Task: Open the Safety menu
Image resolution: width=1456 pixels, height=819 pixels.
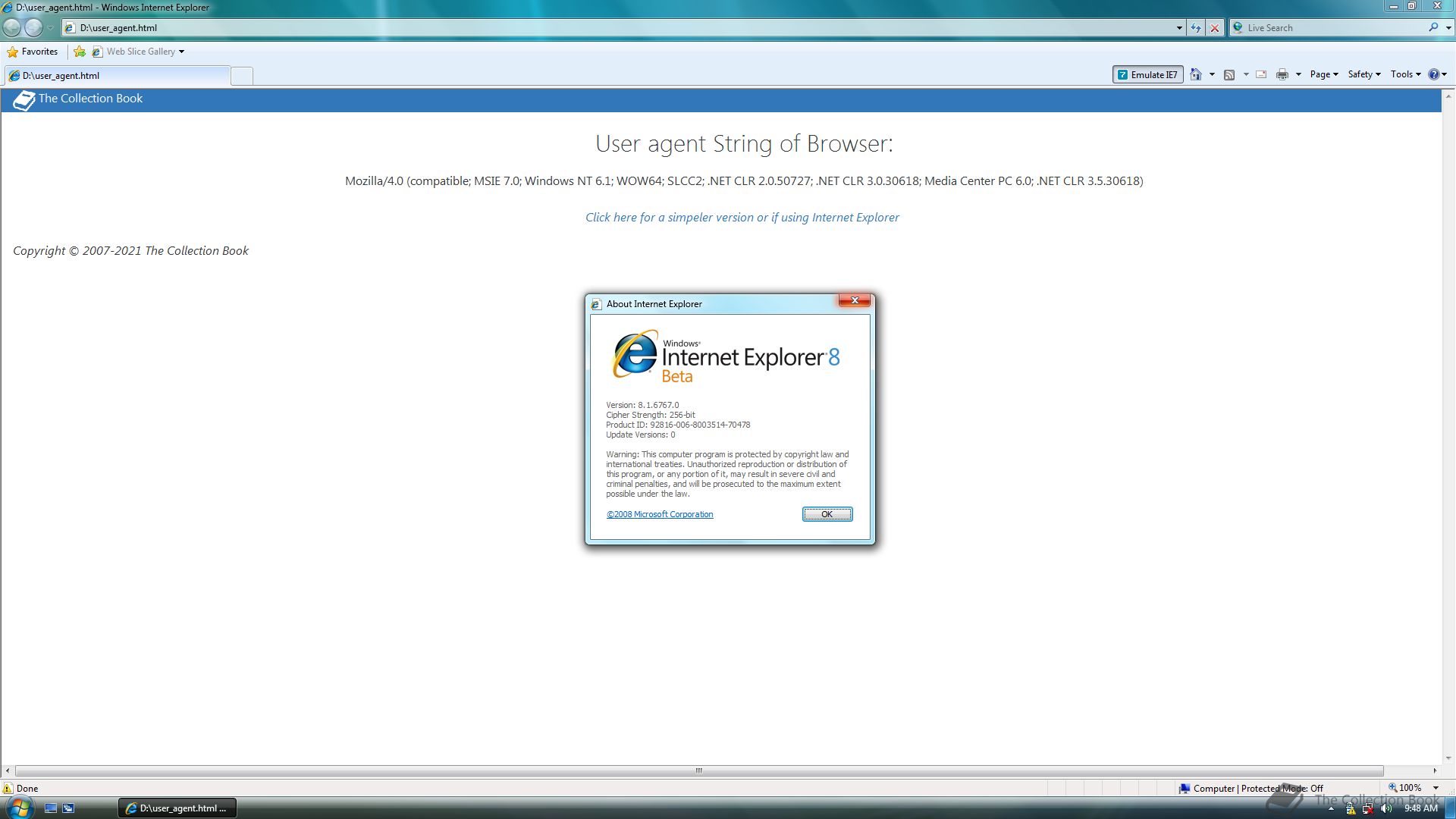Action: tap(1364, 74)
